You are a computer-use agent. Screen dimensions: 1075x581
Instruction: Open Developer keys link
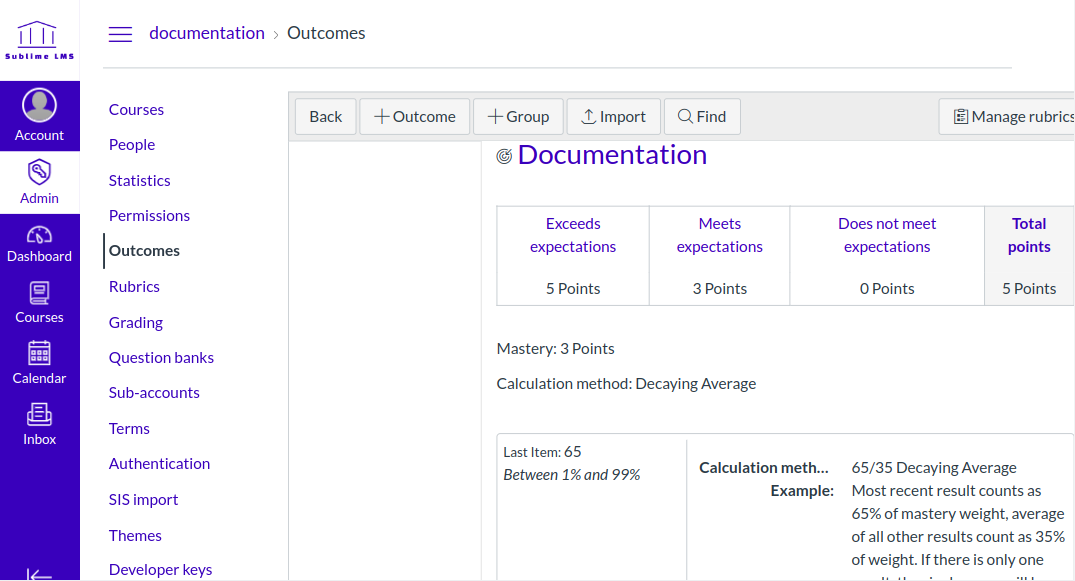tap(160, 569)
